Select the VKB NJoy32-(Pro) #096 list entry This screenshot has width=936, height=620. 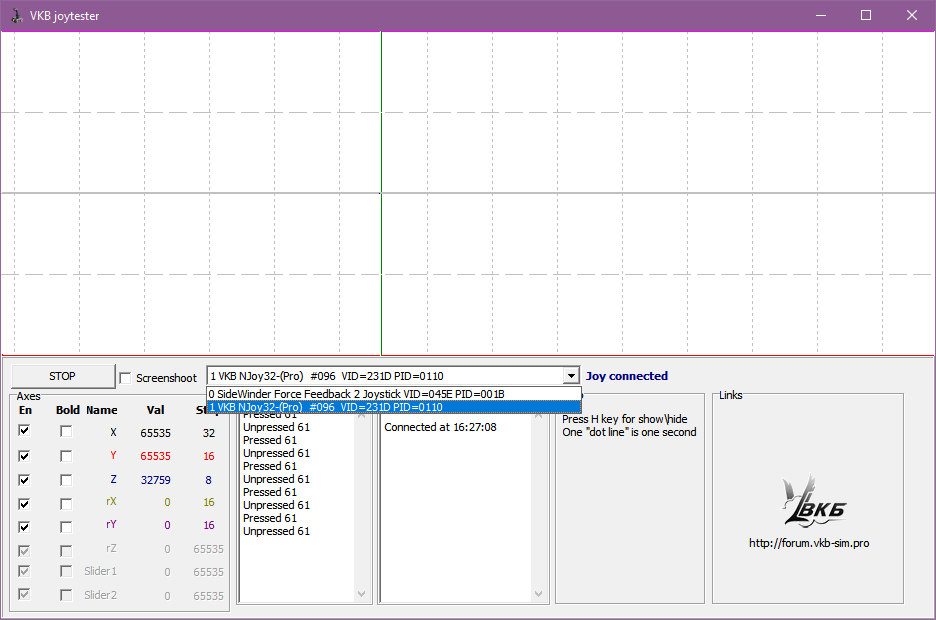click(x=394, y=407)
